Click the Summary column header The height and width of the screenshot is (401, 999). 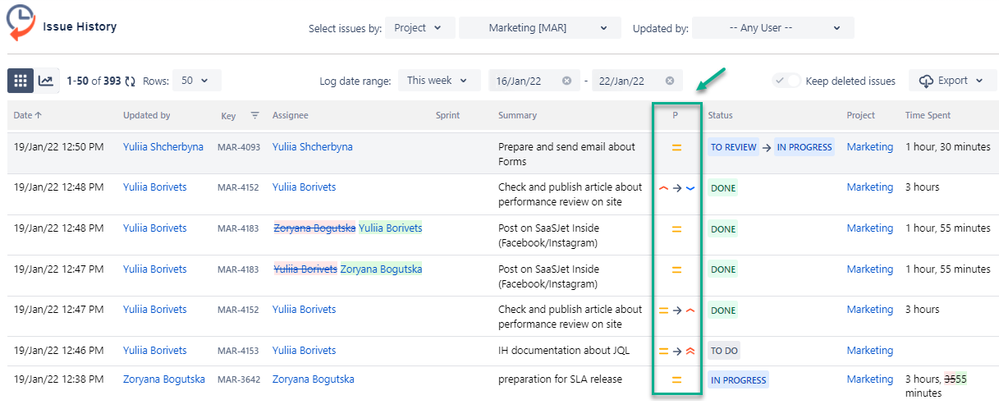point(517,115)
